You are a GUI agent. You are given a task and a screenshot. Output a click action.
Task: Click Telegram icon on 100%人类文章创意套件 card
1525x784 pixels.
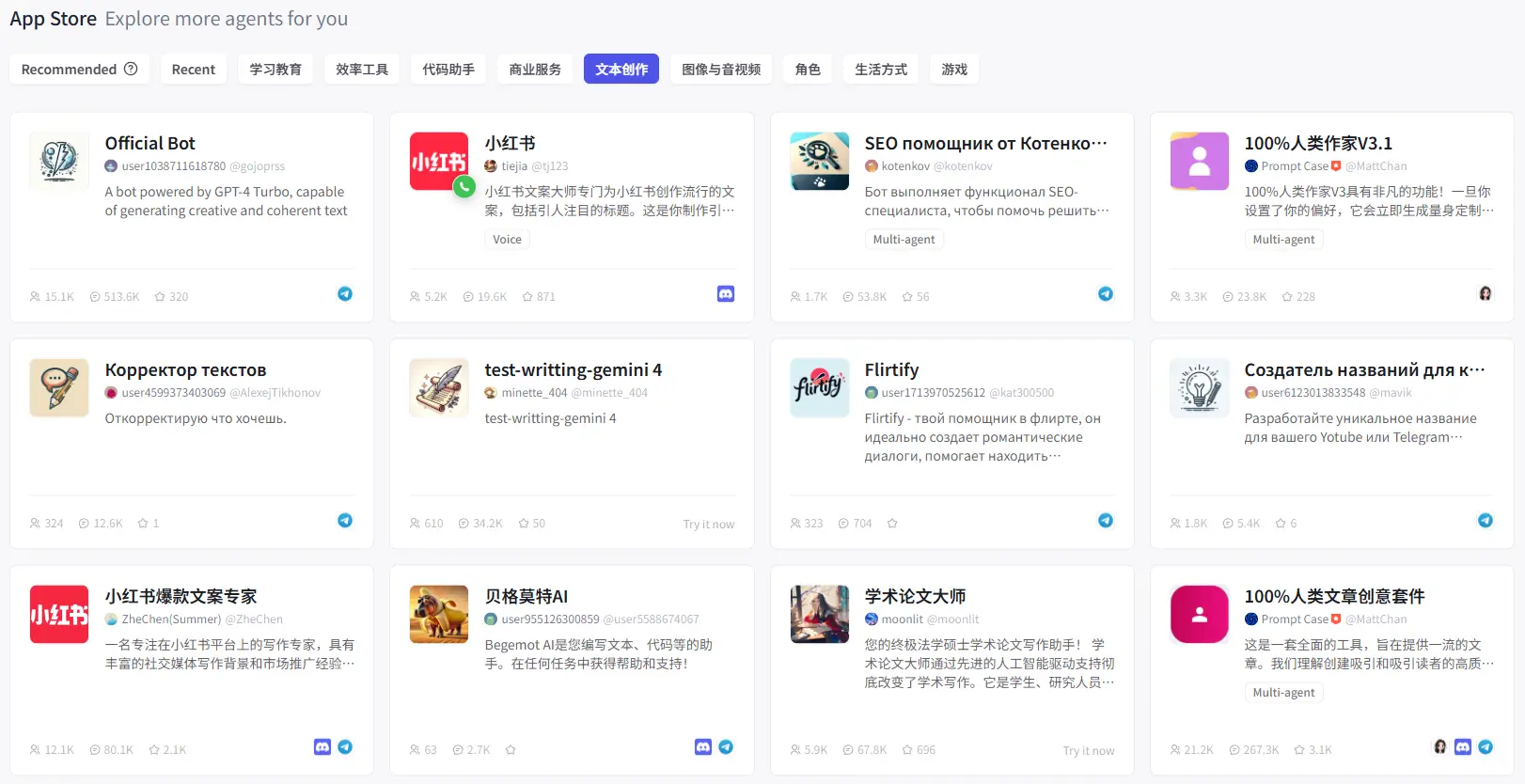1486,747
